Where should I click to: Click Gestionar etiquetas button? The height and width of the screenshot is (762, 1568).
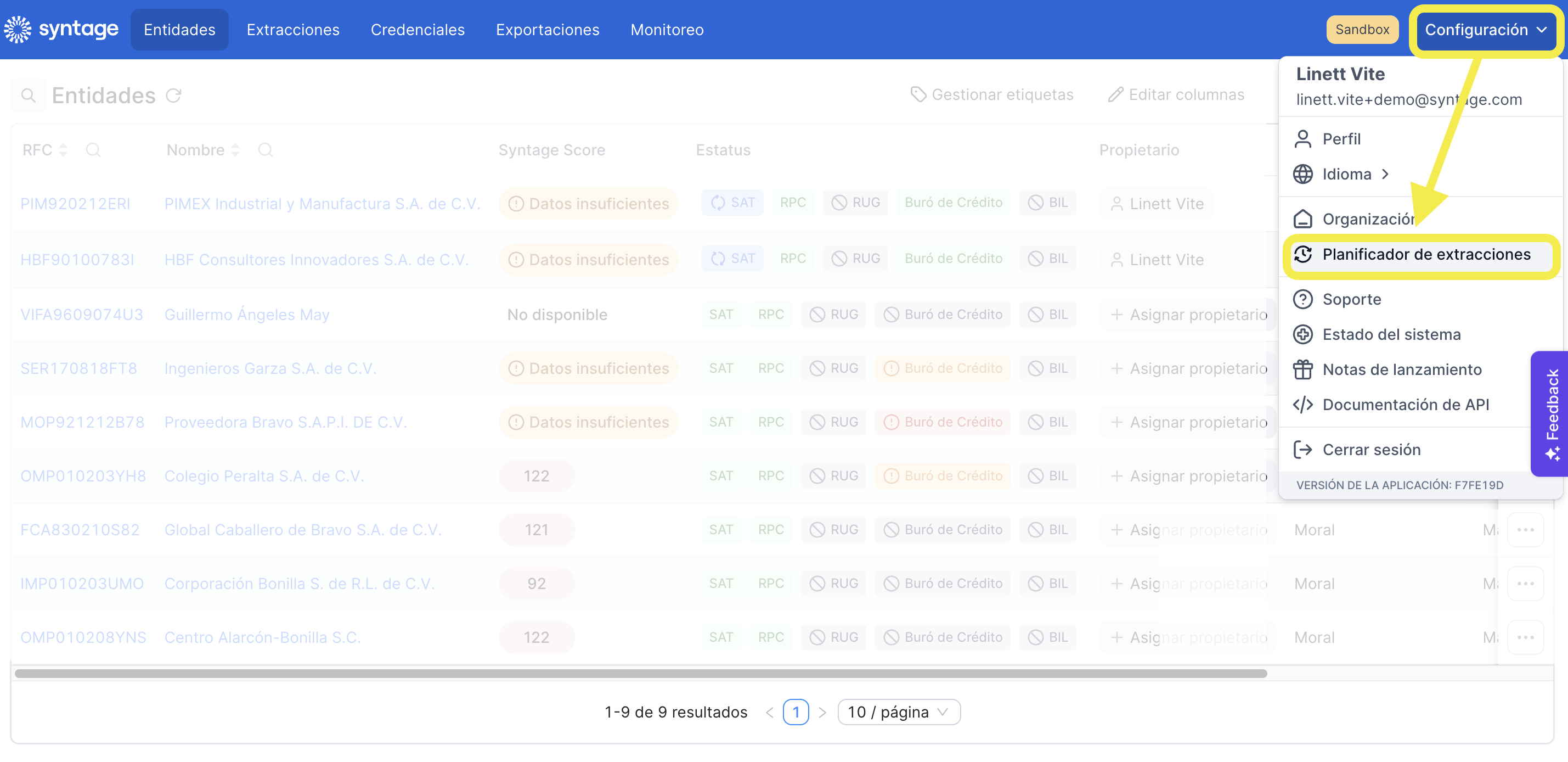click(992, 94)
